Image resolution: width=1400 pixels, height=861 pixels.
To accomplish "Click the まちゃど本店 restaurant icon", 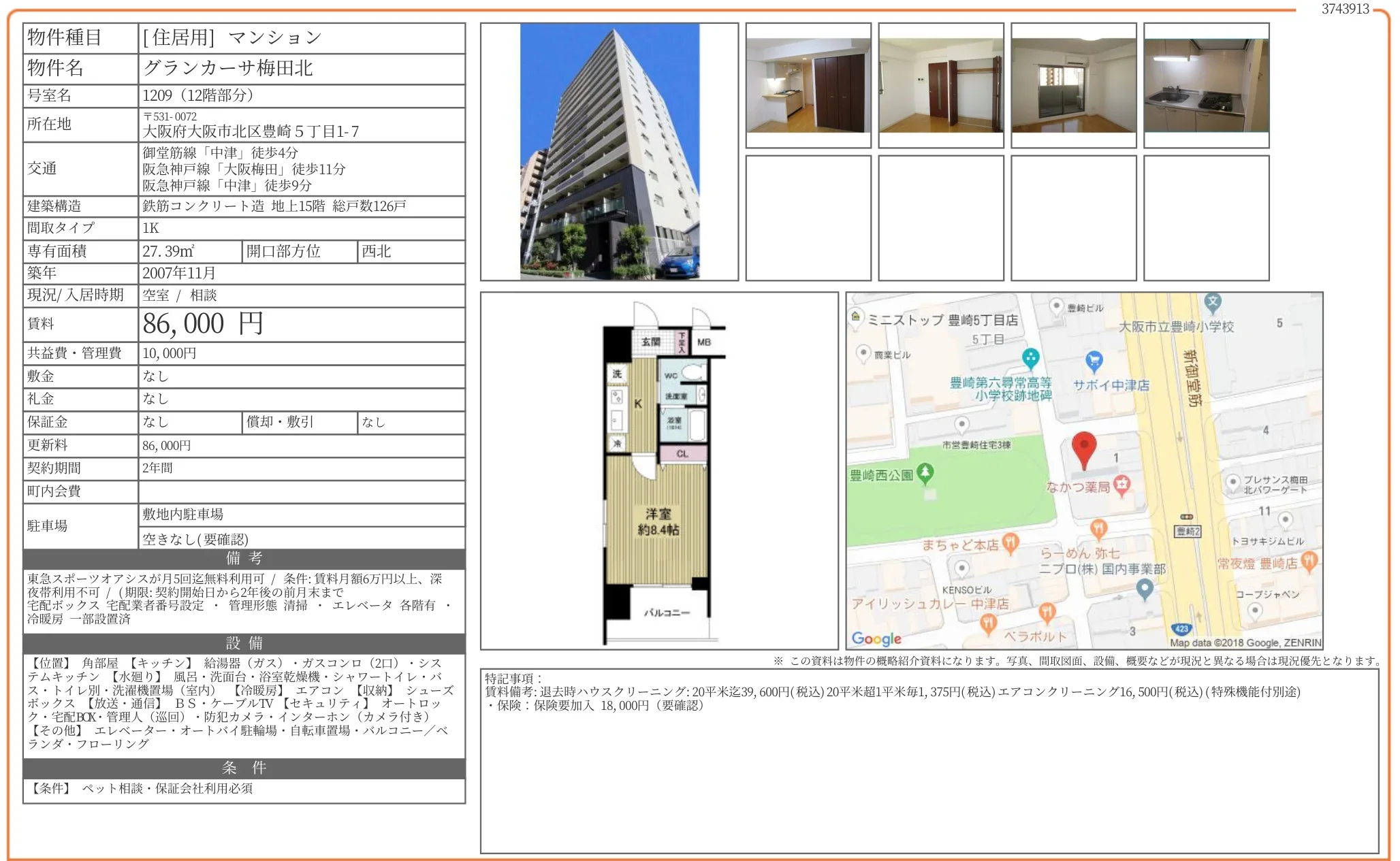I will pos(1011,542).
